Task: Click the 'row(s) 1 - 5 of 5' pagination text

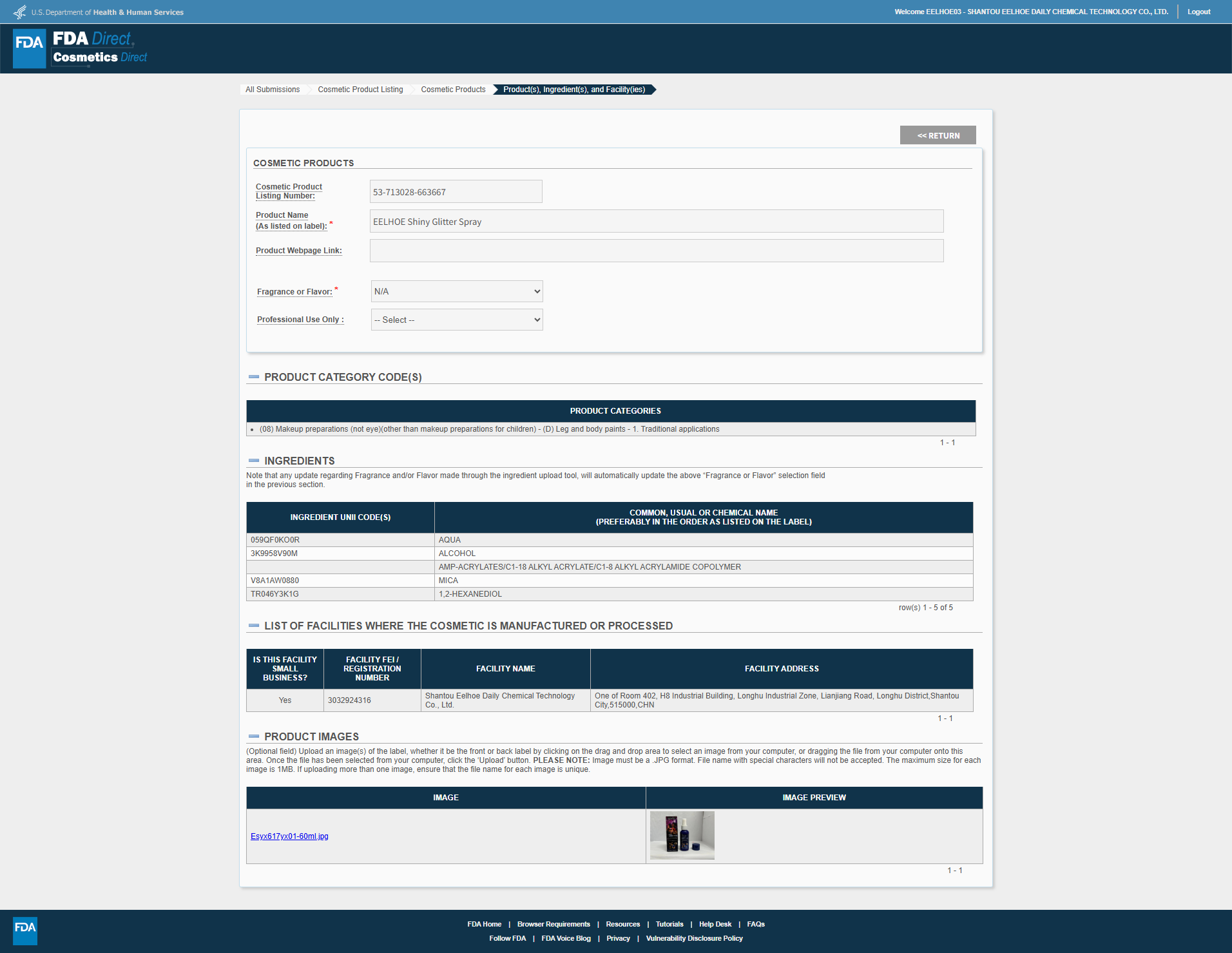Action: [x=926, y=608]
